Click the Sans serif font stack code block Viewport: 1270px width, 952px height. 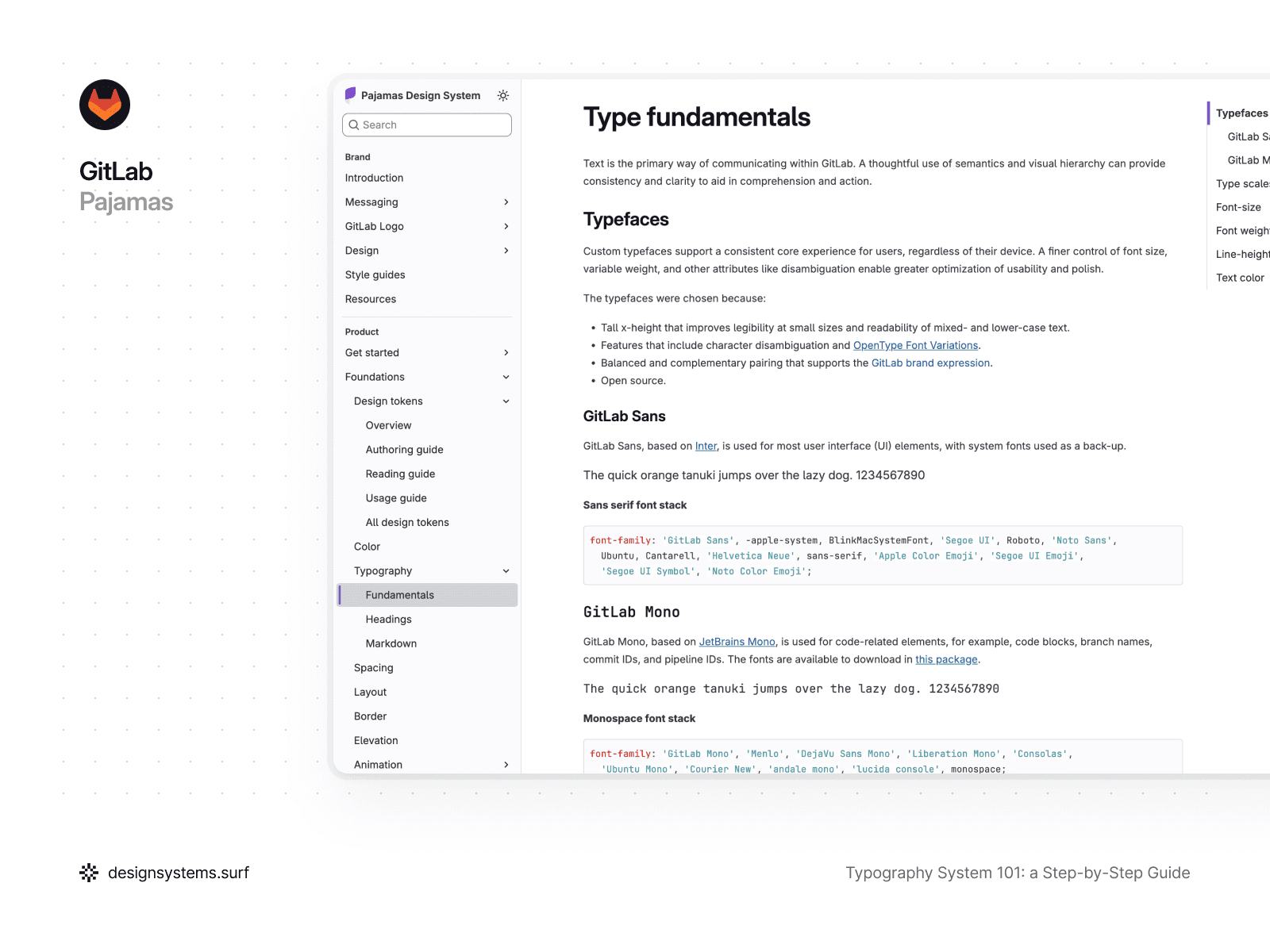point(883,555)
